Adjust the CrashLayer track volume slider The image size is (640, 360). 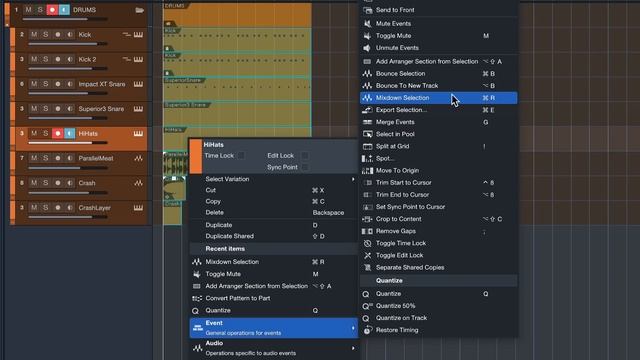point(67,217)
